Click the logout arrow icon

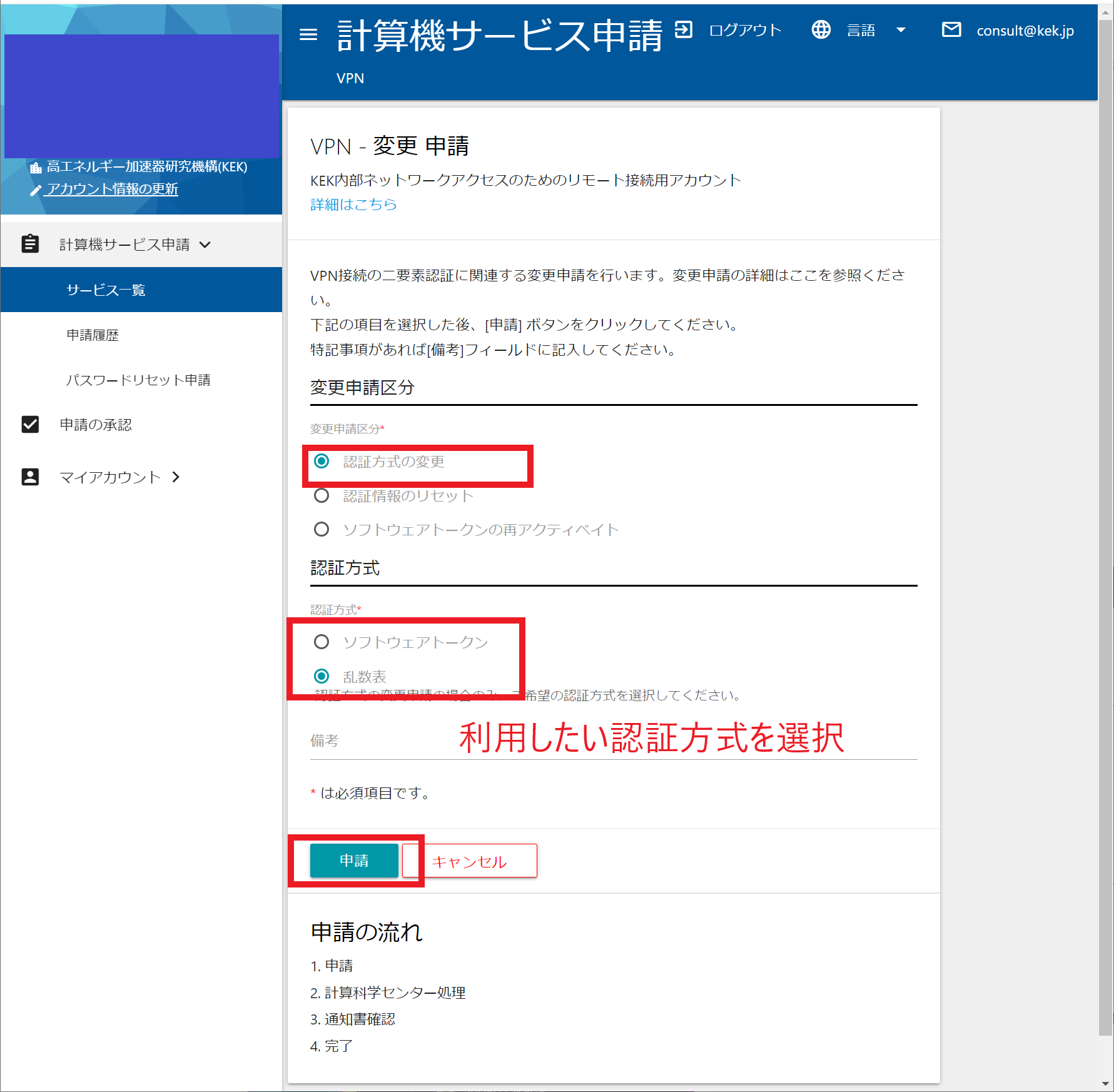(x=684, y=29)
